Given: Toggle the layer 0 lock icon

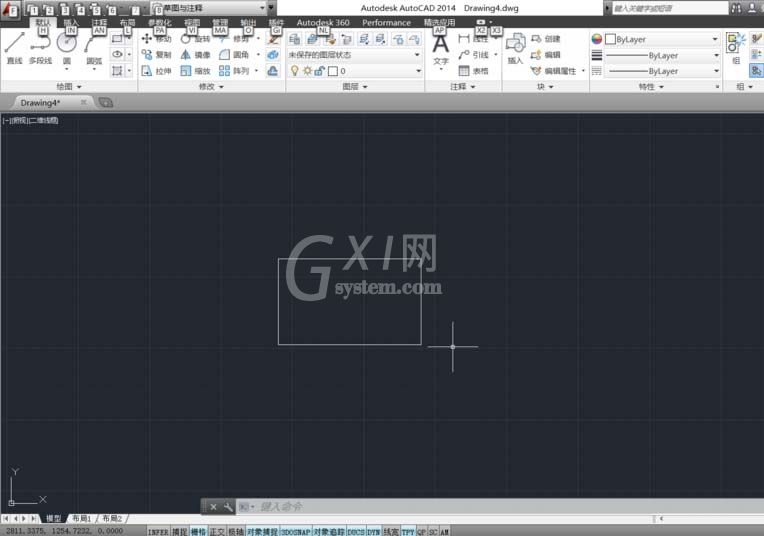Looking at the screenshot, I should 319,71.
